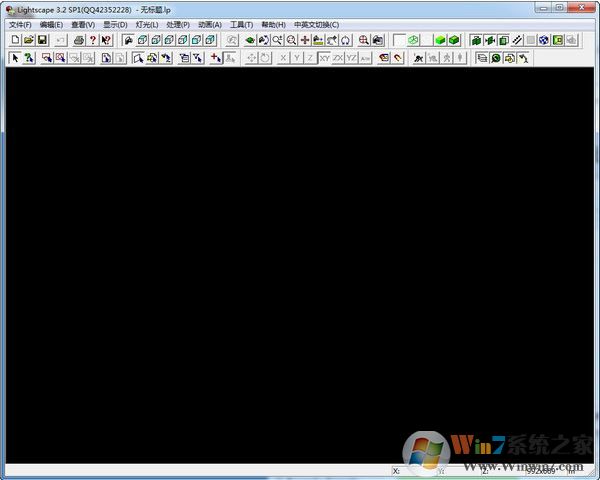Open the 文件(F) menu
The height and width of the screenshot is (480, 600).
(20, 24)
